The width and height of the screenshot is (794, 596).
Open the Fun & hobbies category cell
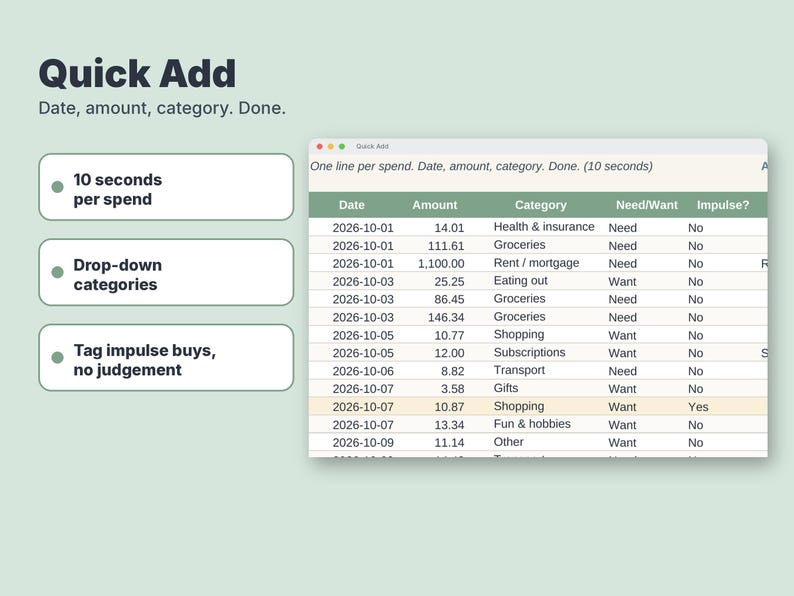(x=532, y=424)
